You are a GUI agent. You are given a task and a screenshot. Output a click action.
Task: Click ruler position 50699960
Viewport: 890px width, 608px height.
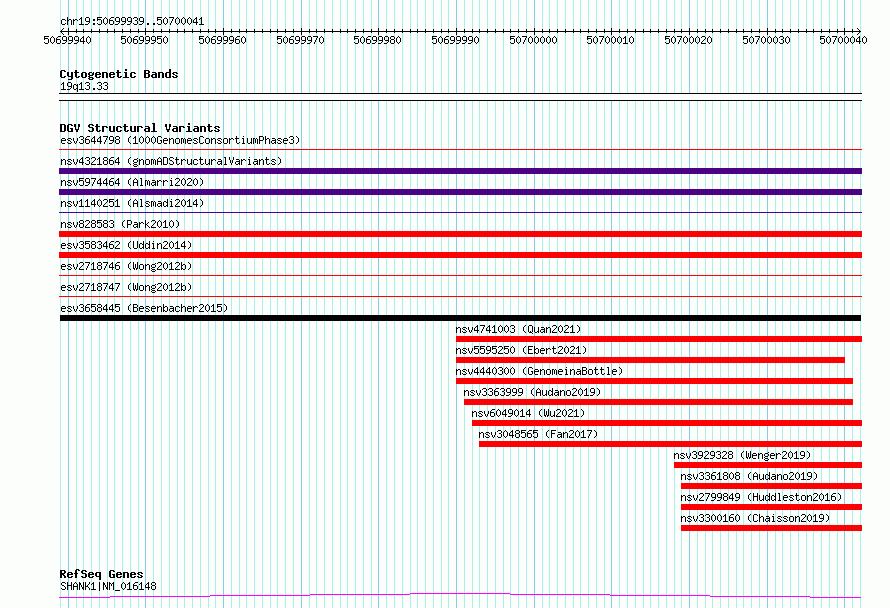(222, 40)
